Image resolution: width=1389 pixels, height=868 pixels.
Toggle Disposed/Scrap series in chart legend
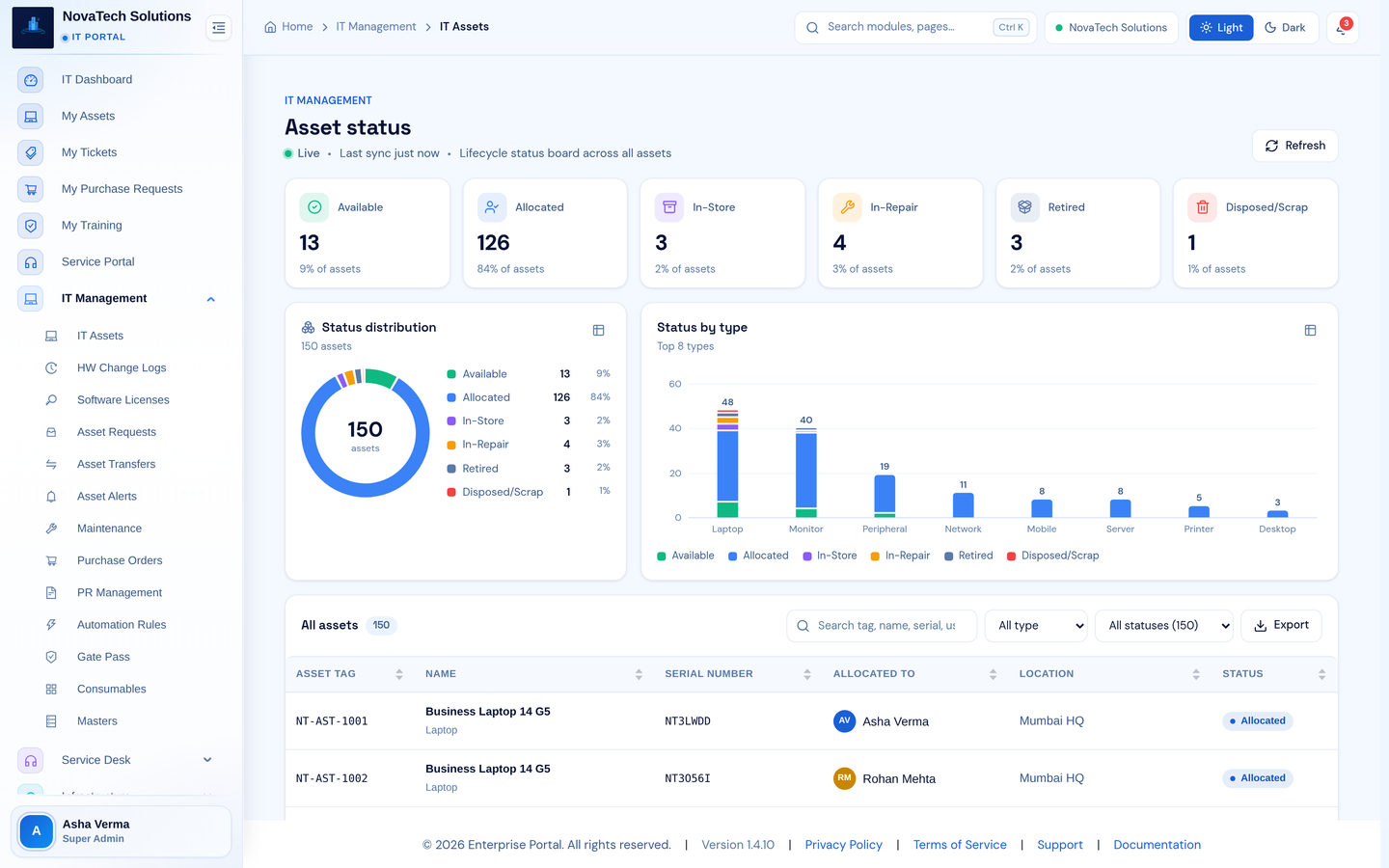tap(1052, 556)
